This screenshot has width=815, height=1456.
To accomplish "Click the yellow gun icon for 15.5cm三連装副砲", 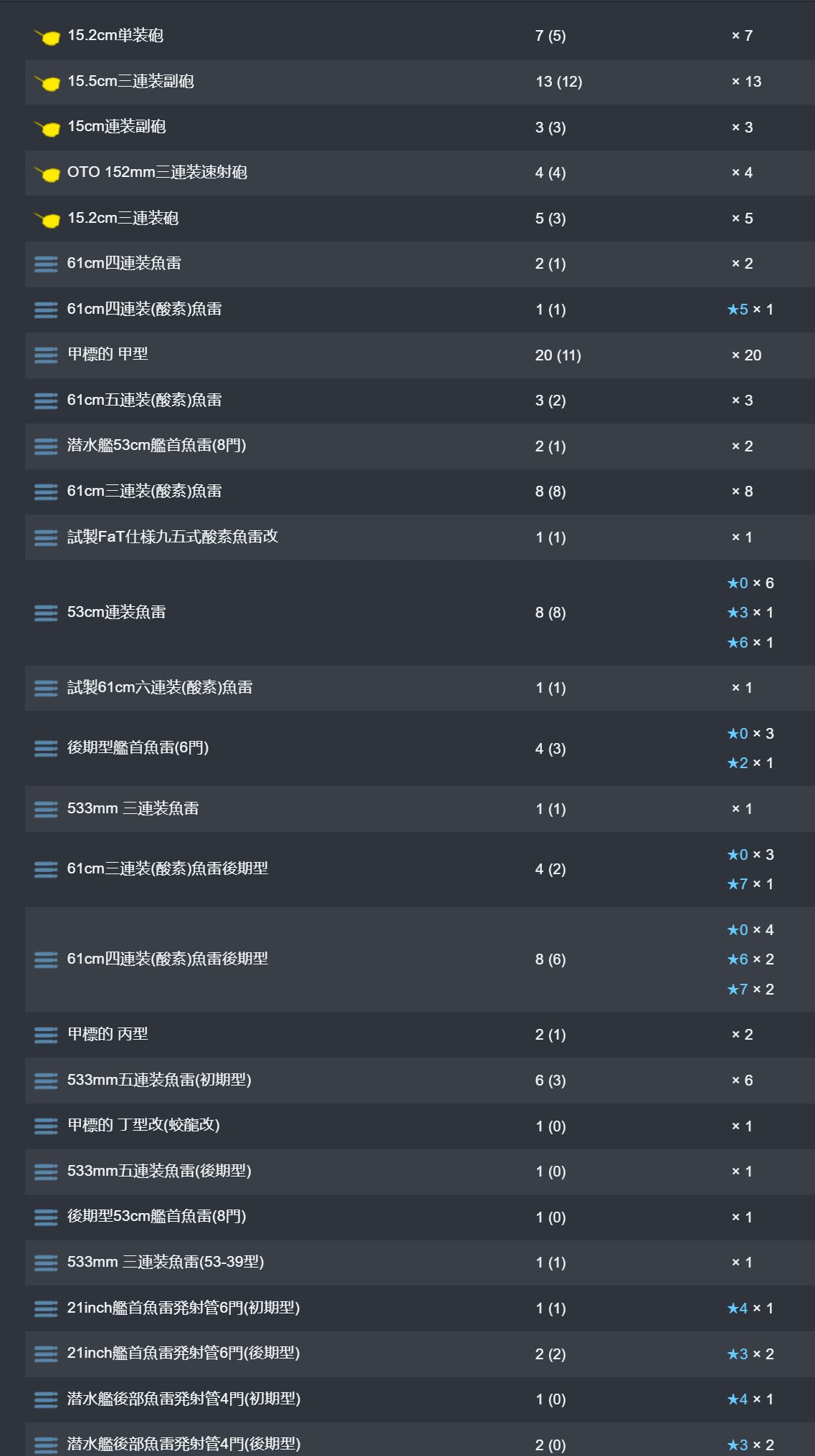I will pyautogui.click(x=47, y=82).
